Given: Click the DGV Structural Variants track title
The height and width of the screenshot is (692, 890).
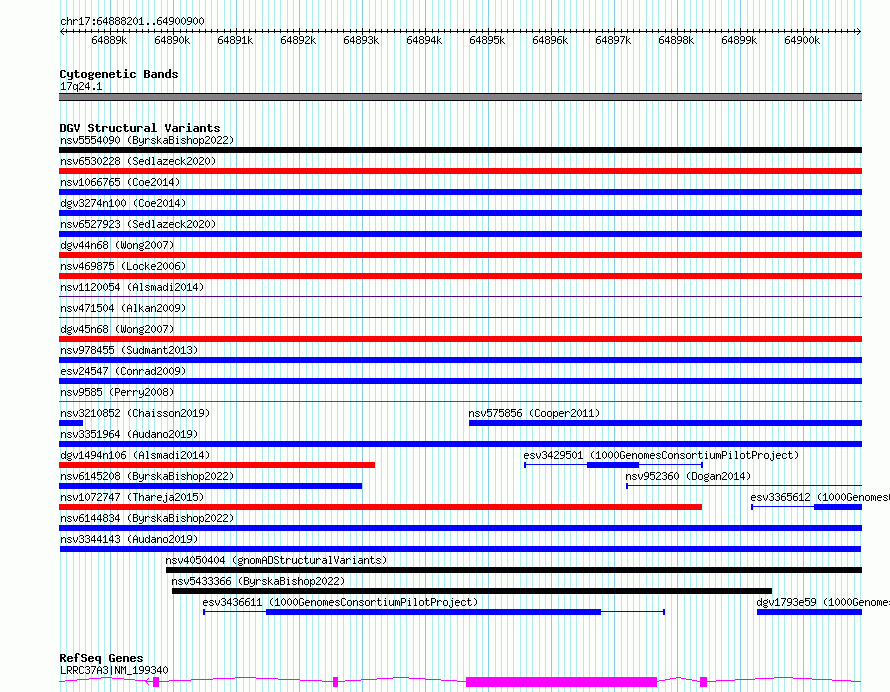Looking at the screenshot, I should 140,128.
